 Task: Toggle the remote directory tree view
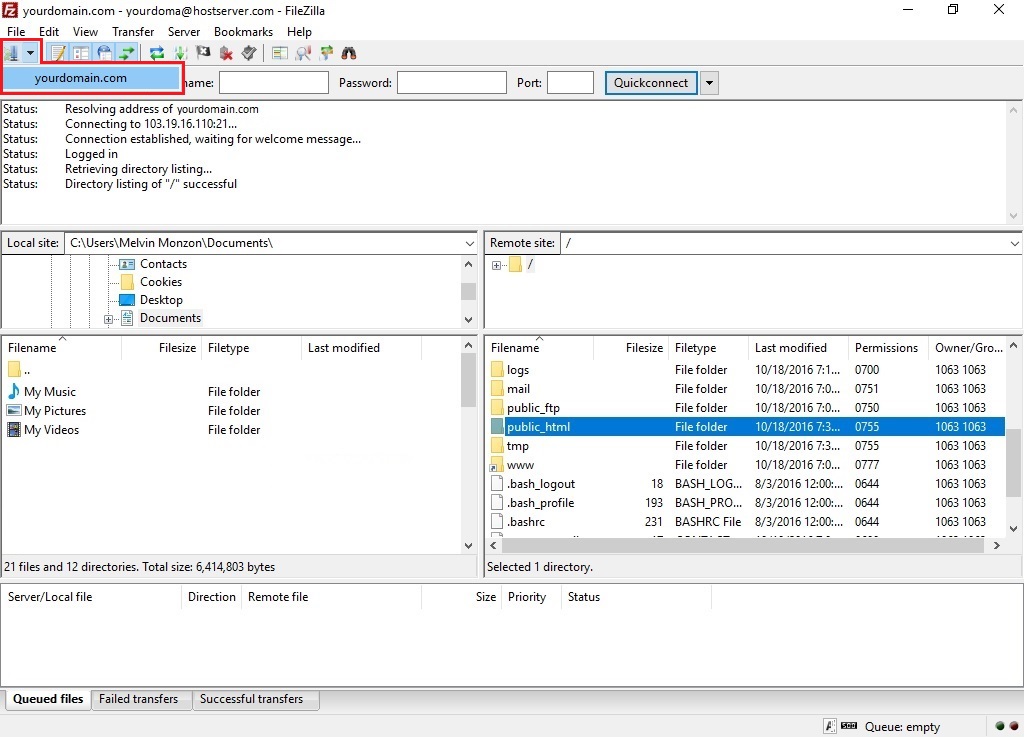click(104, 53)
